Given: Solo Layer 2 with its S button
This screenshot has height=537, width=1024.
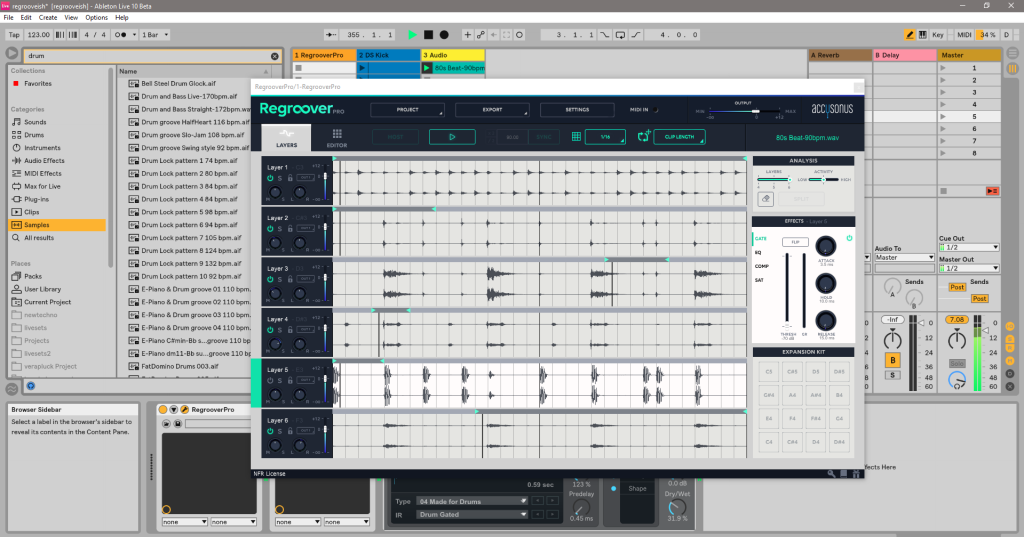Looking at the screenshot, I should [280, 229].
